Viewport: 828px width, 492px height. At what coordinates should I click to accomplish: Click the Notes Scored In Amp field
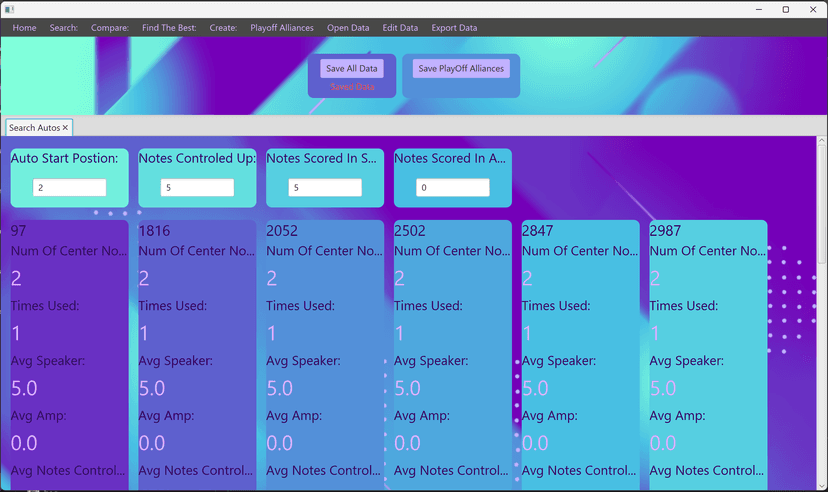(453, 188)
